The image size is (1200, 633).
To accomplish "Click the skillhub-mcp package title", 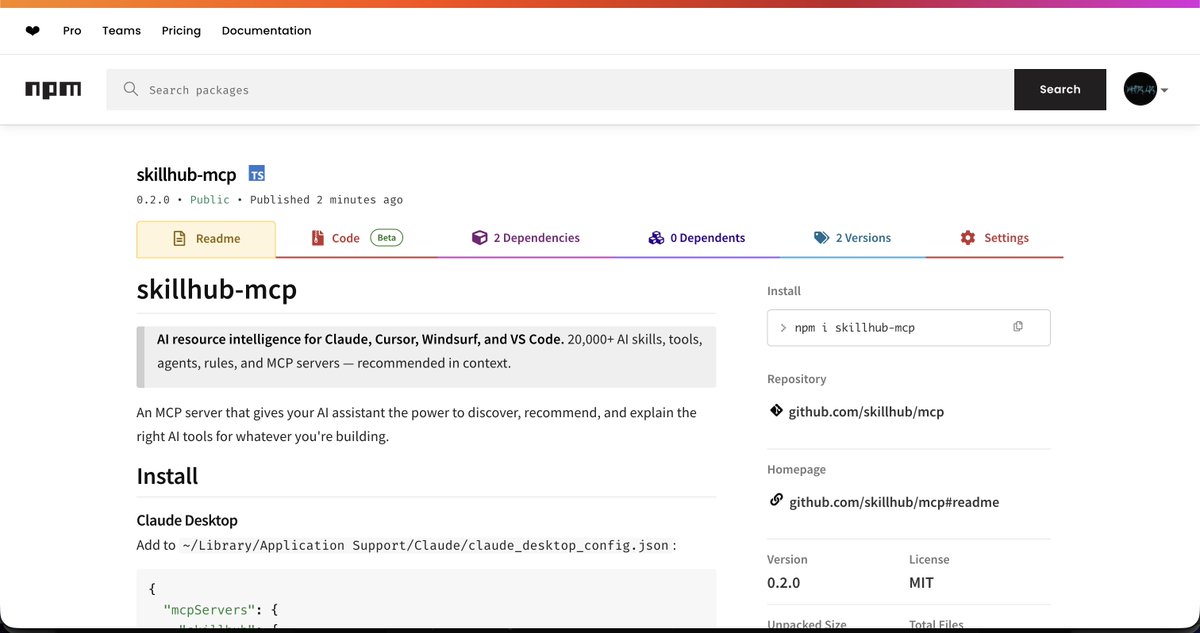I will tap(186, 175).
